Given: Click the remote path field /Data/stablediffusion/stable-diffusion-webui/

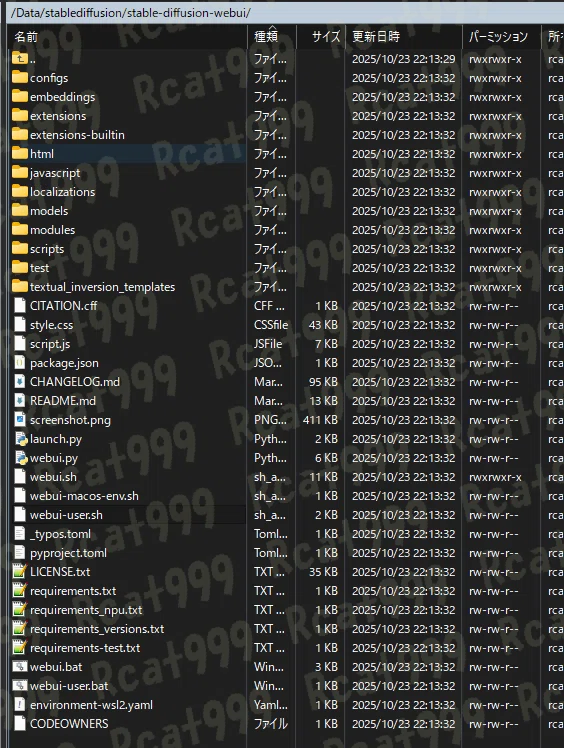Looking at the screenshot, I should coord(285,13).
